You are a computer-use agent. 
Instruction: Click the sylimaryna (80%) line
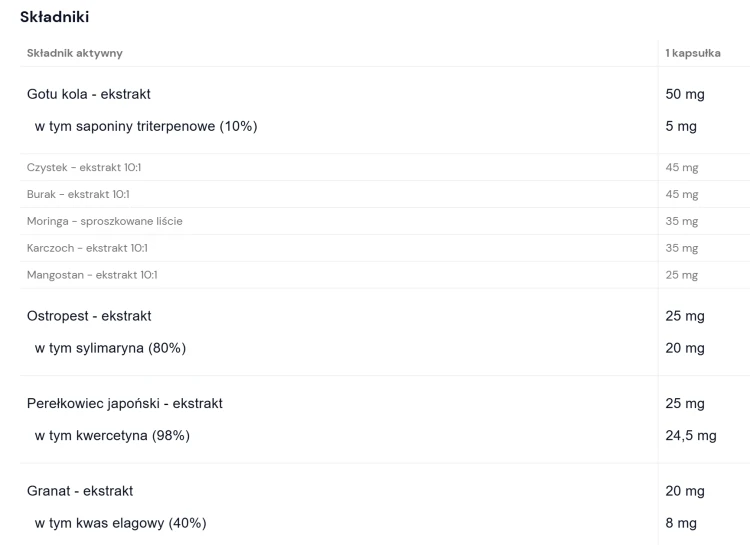(110, 348)
